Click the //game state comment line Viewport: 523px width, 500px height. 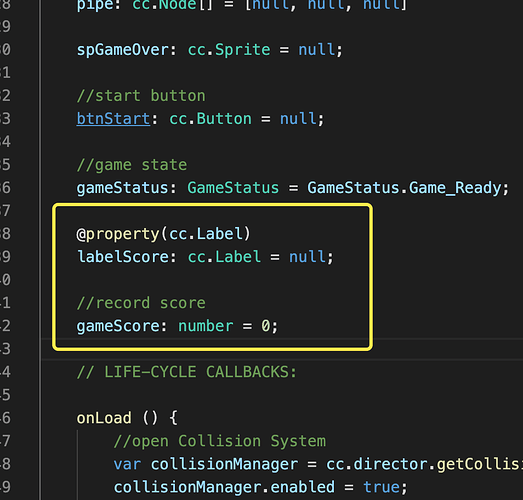click(x=132, y=165)
